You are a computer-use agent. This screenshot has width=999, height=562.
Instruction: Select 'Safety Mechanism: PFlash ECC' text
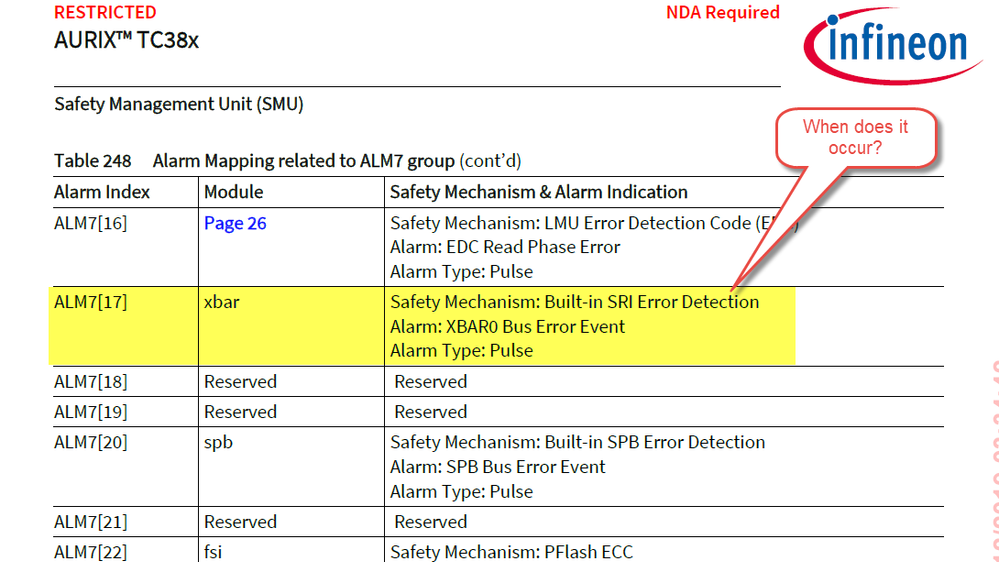pyautogui.click(x=512, y=552)
